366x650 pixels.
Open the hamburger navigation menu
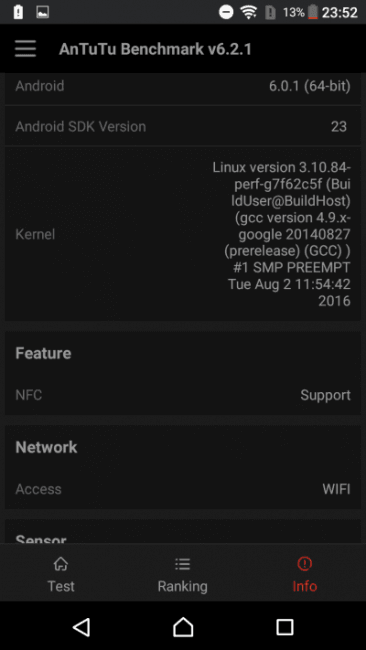pyautogui.click(x=26, y=49)
